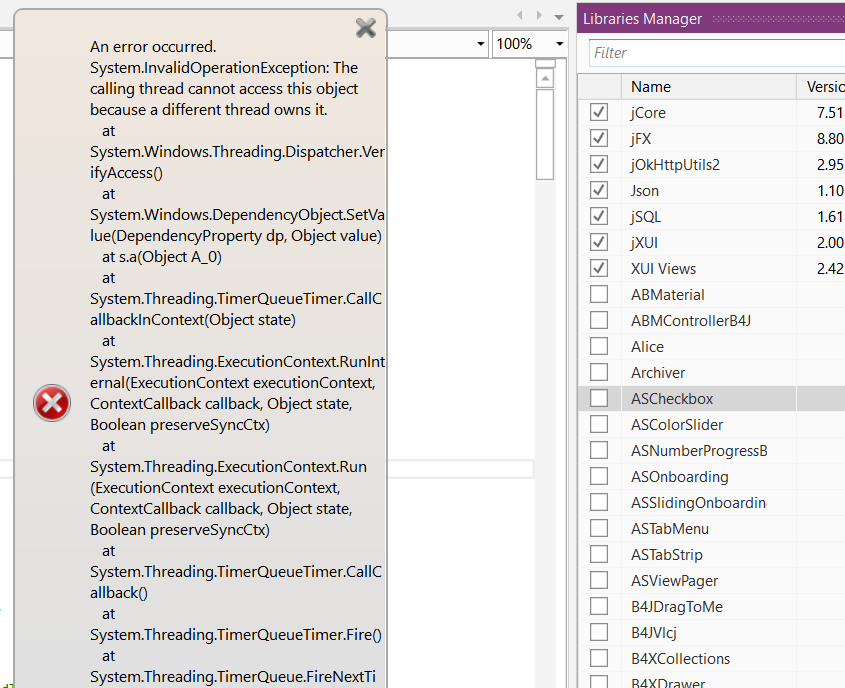Check the B4JDragToMe library

tap(599, 606)
